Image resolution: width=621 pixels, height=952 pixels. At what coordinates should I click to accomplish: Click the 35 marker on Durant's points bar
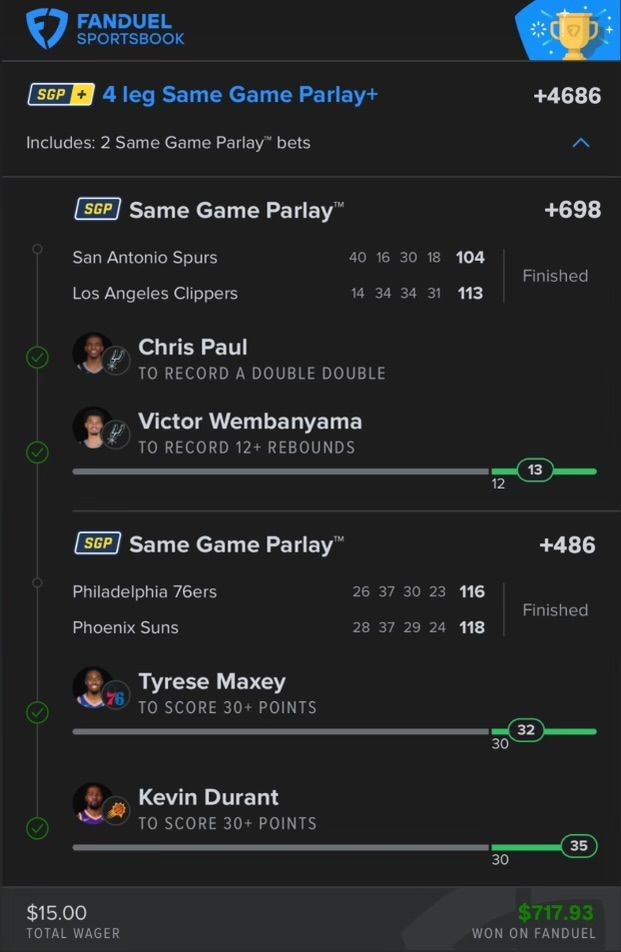click(x=579, y=846)
